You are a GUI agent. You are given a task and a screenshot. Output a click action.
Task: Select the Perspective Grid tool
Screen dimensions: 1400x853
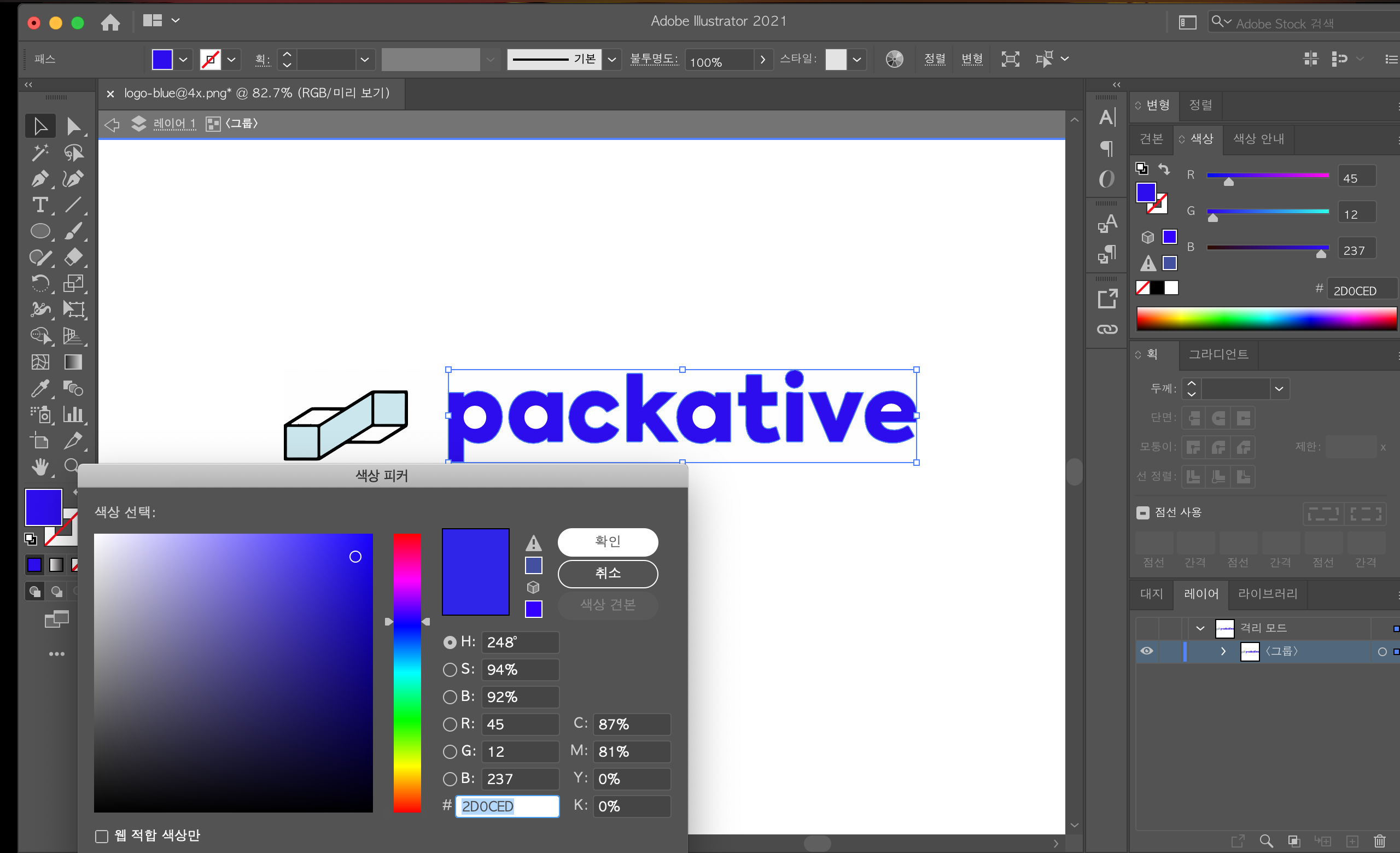[x=73, y=336]
